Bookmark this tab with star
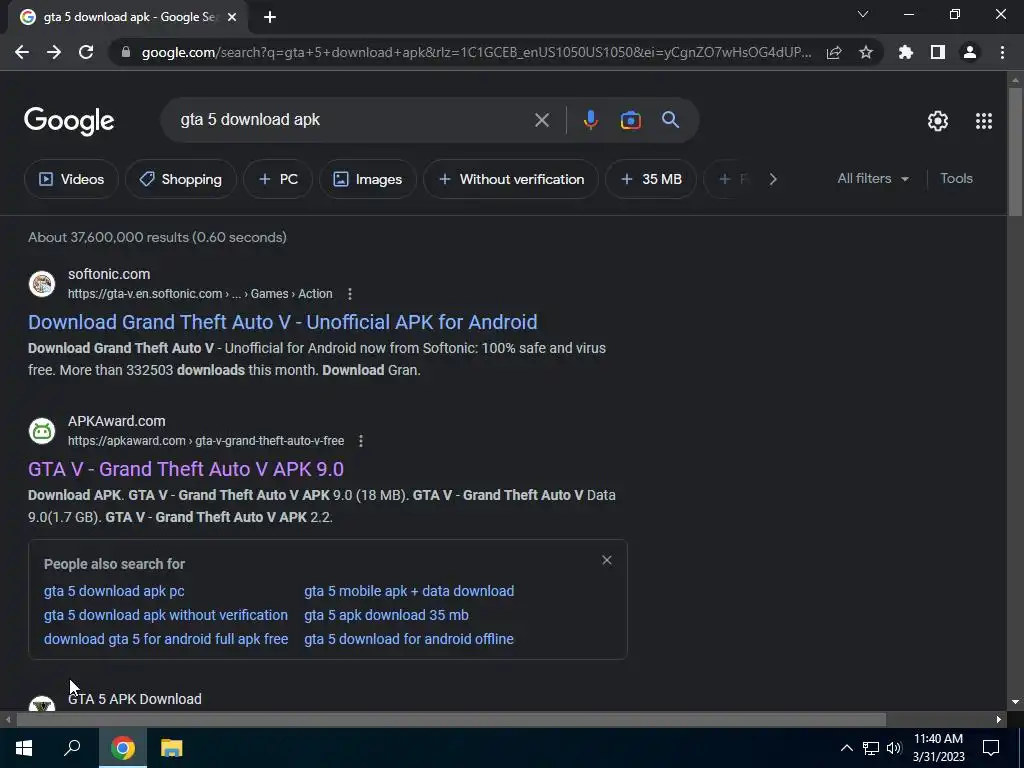The image size is (1024, 768). point(866,52)
